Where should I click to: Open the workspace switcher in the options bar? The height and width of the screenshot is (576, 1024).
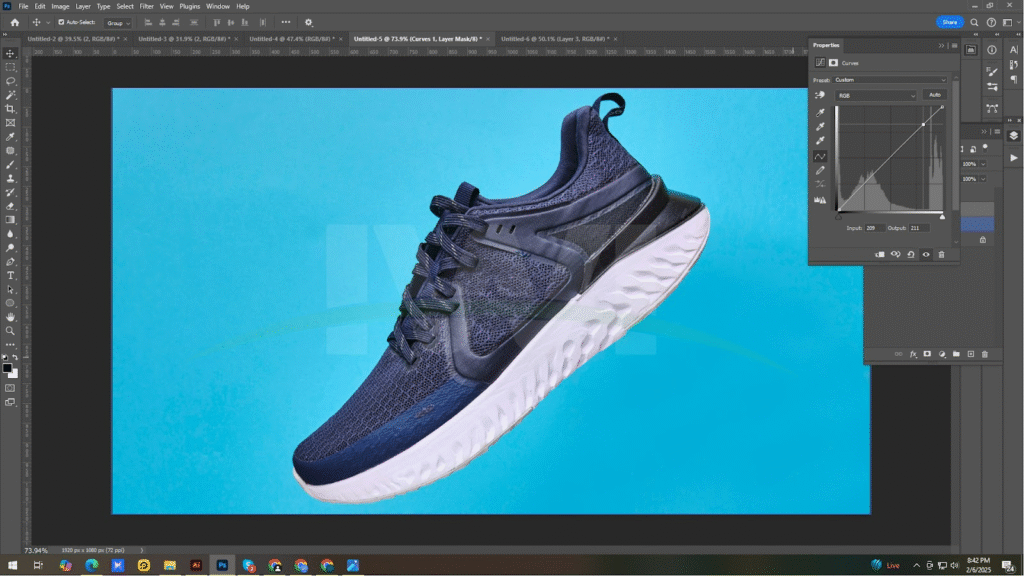[1008, 22]
